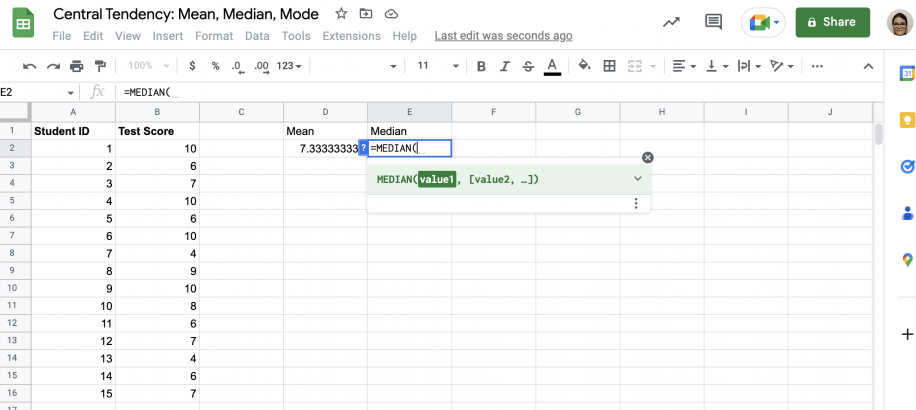This screenshot has height=410, width=916.
Task: Format as currency
Action: point(192,66)
